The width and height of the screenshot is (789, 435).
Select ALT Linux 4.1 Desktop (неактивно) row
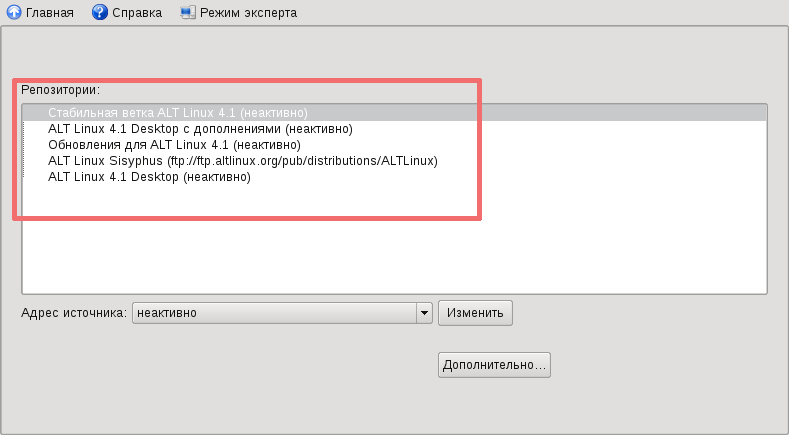(x=394, y=177)
